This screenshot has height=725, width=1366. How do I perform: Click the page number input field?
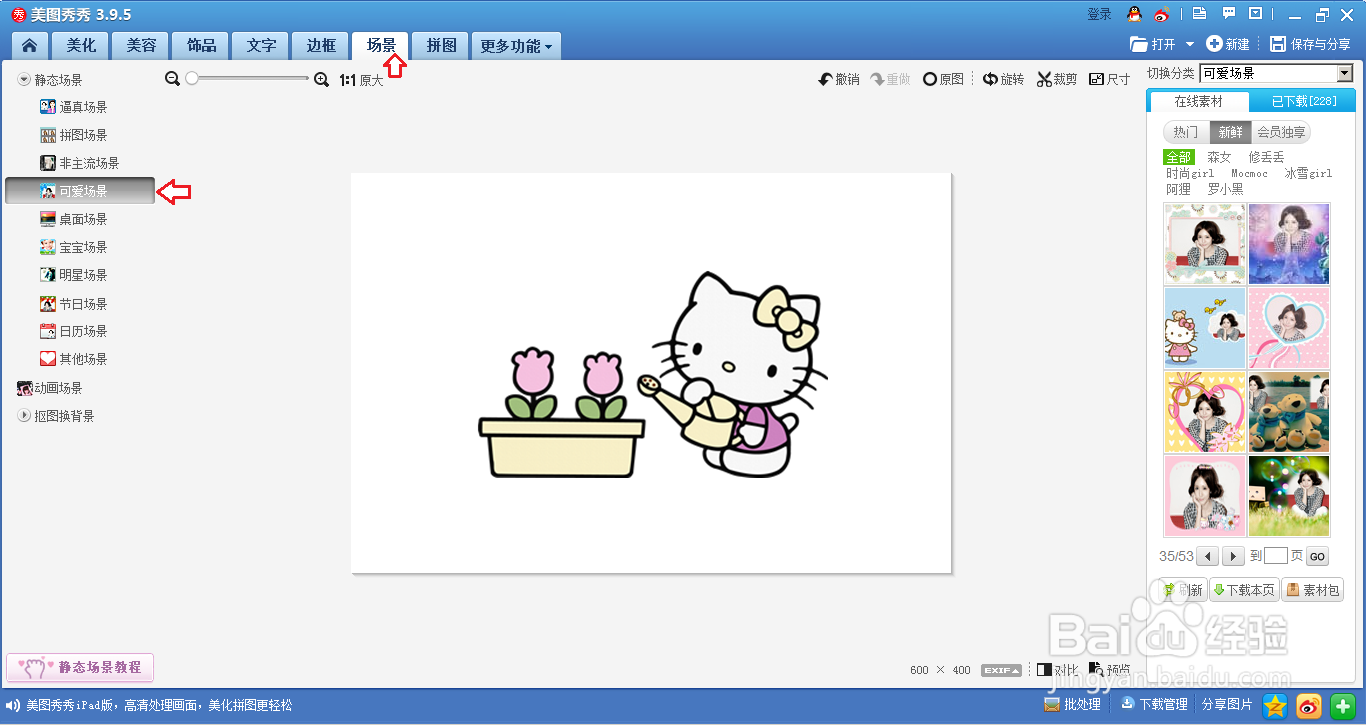[x=1276, y=556]
